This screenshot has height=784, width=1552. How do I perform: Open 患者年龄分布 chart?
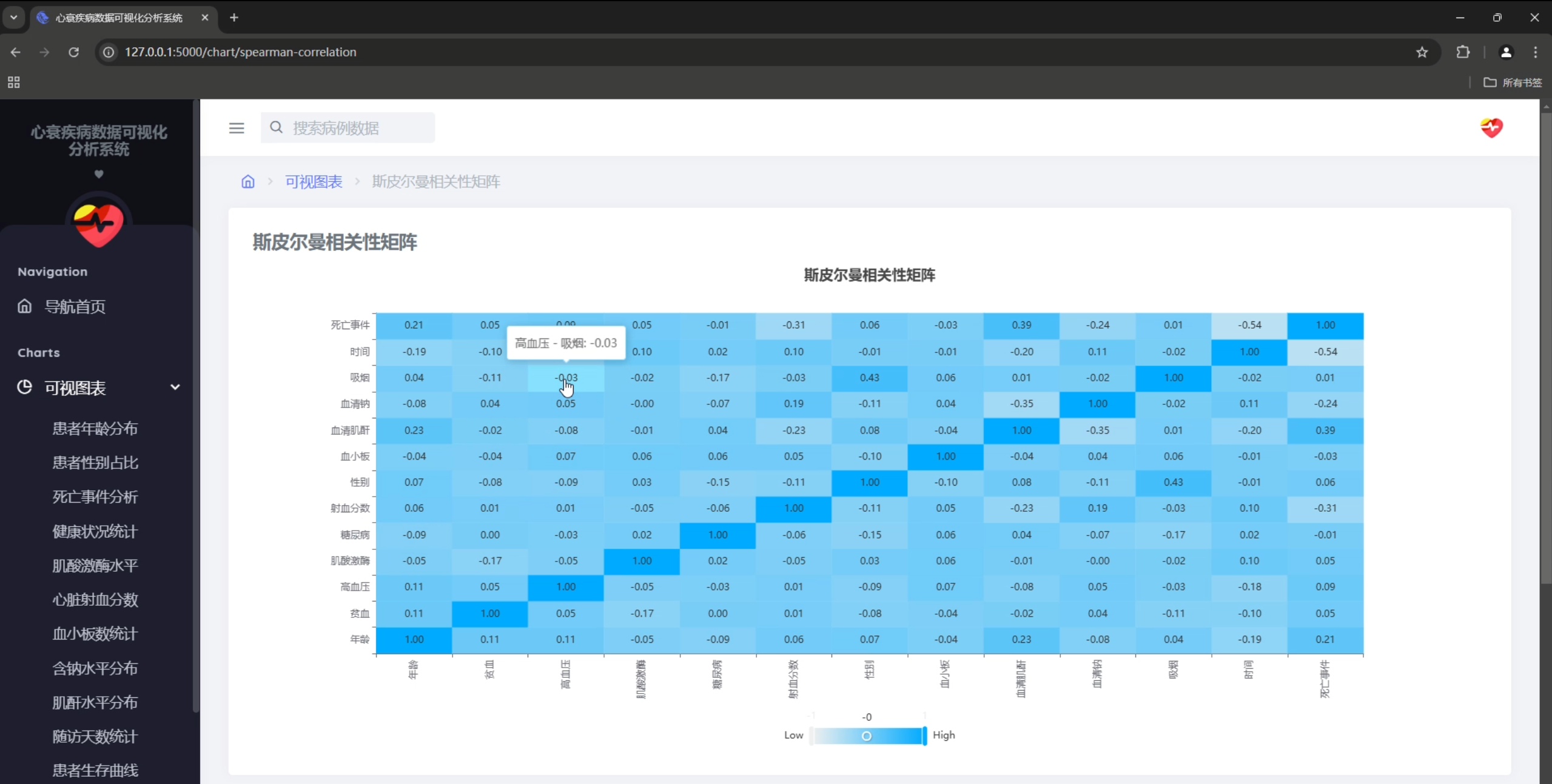point(95,428)
